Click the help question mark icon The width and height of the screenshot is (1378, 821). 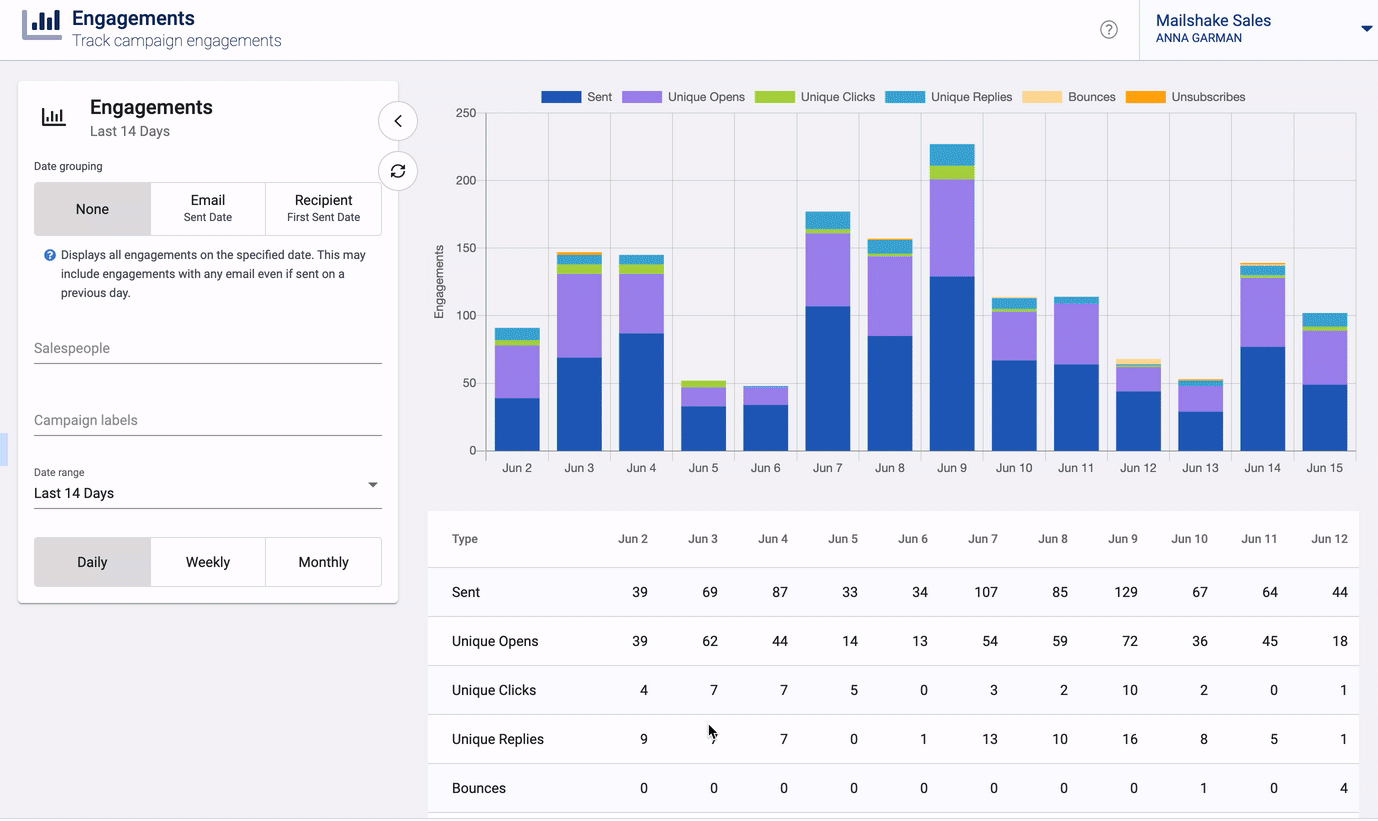1108,30
